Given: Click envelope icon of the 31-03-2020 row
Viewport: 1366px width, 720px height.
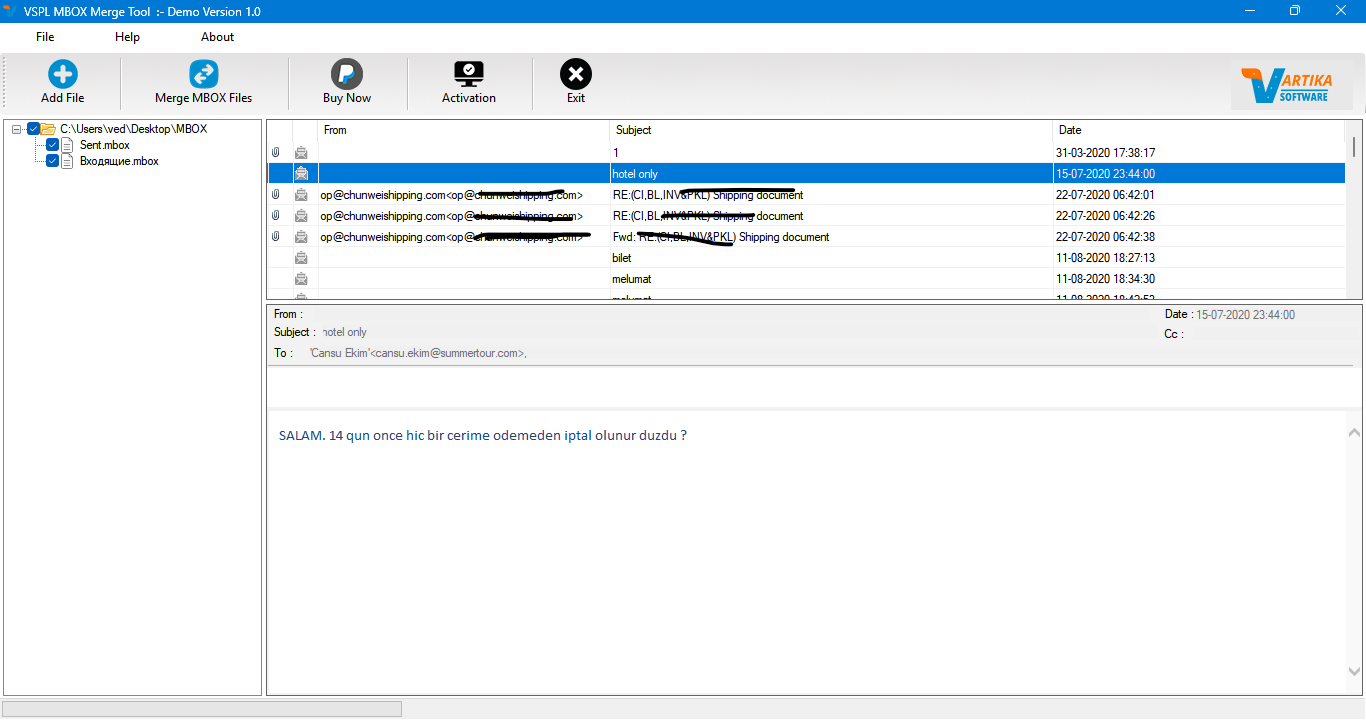Looking at the screenshot, I should coord(301,153).
